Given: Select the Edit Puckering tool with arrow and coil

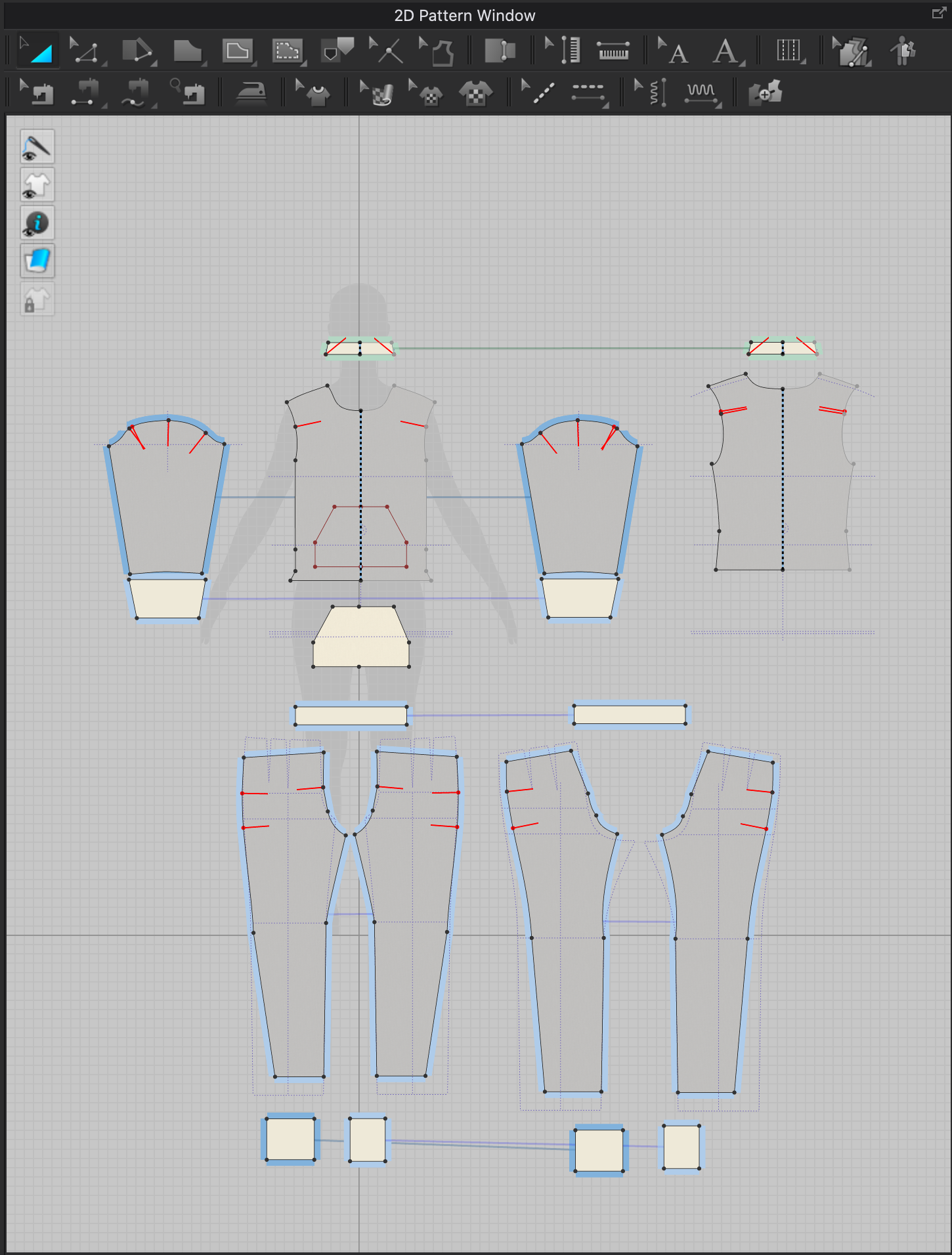Looking at the screenshot, I should tap(651, 92).
